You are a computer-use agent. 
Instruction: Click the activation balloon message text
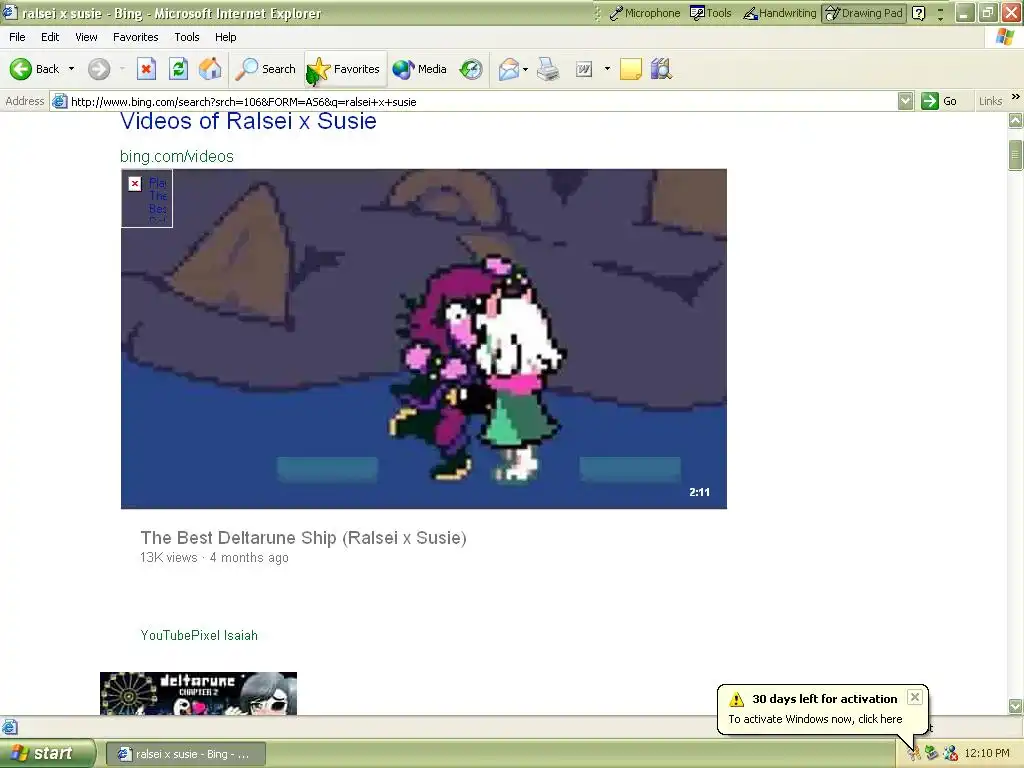tap(815, 719)
